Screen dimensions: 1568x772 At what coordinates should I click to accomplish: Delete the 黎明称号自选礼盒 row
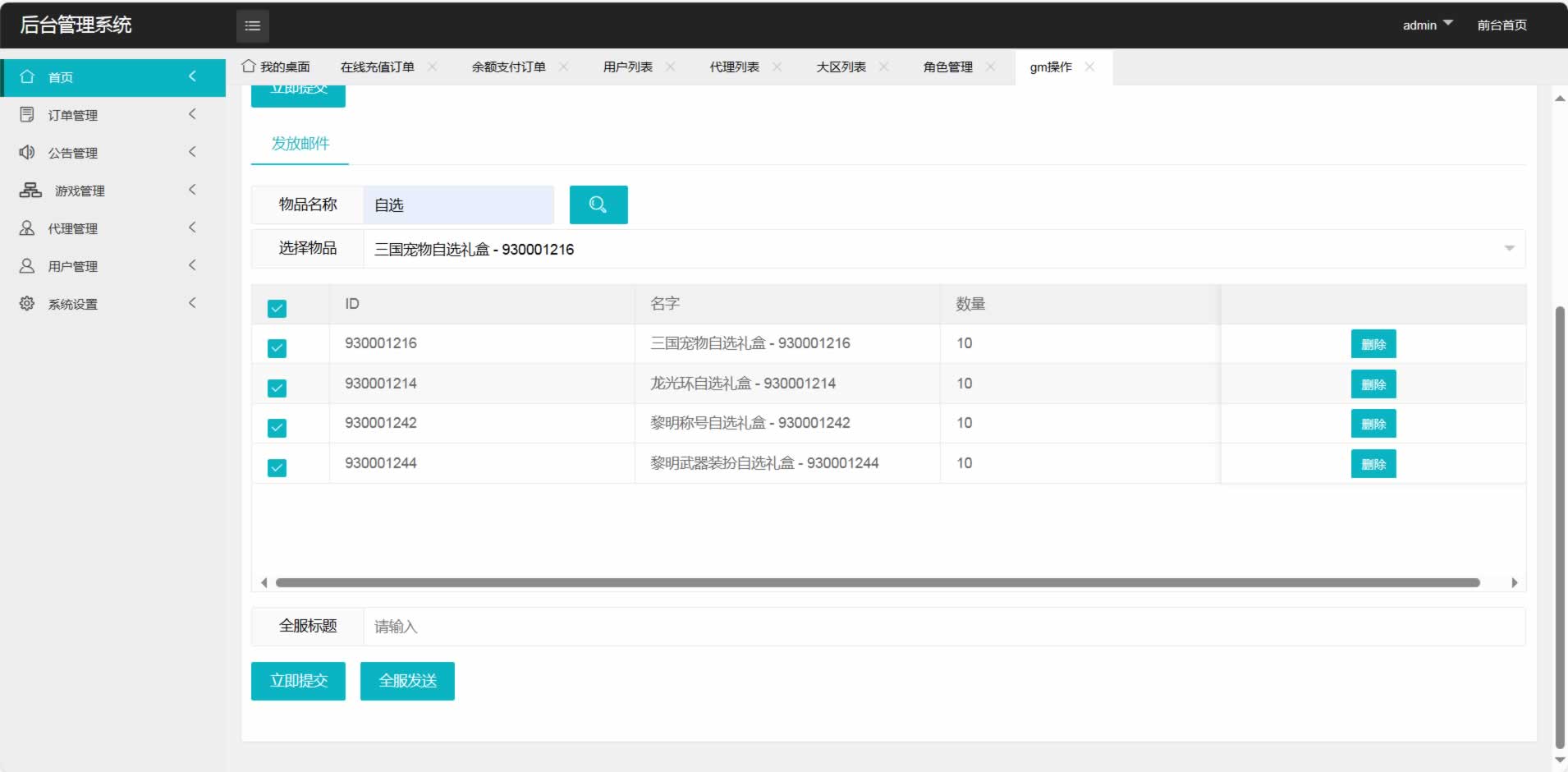tap(1373, 424)
